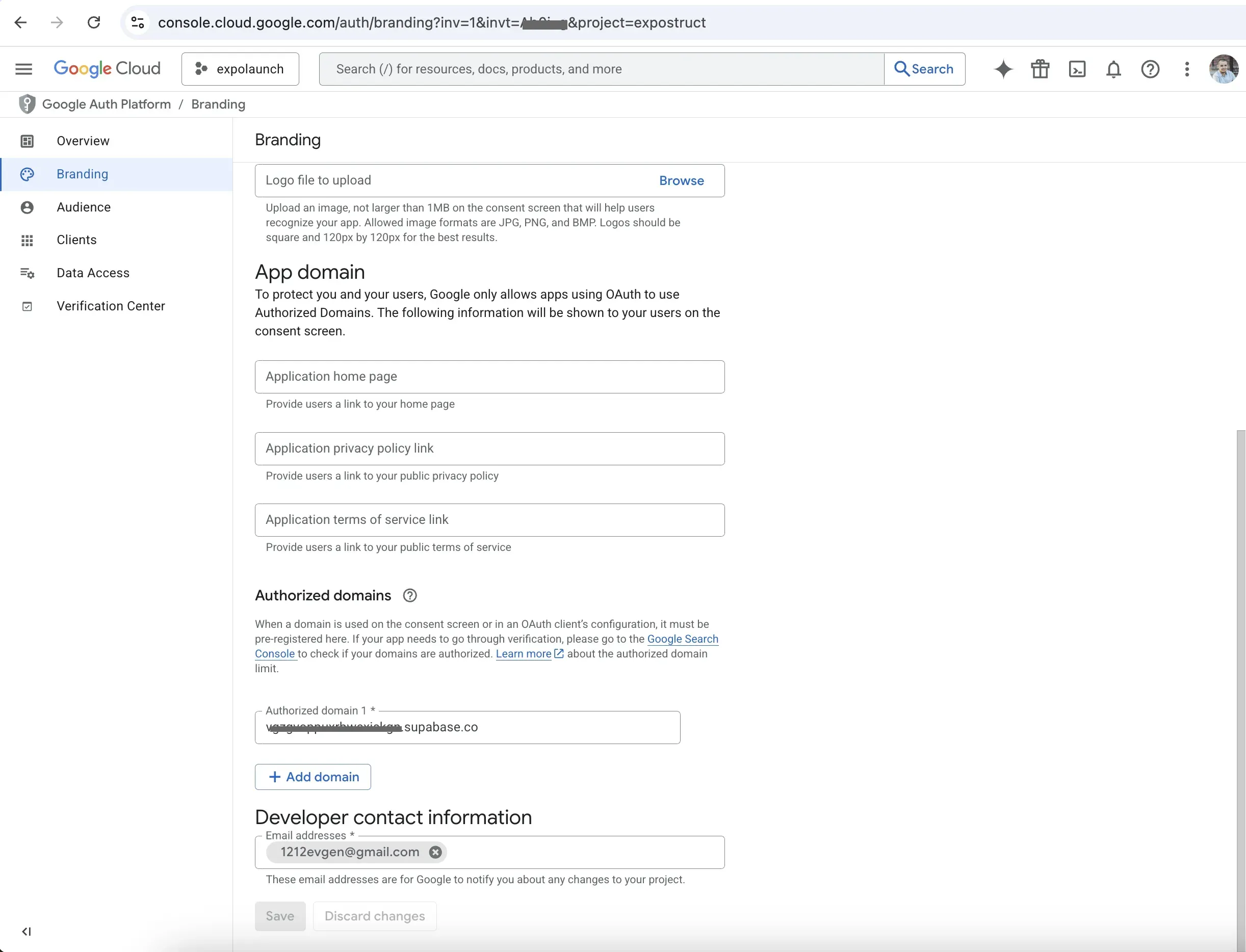
Task: Collapse the sidebar navigation panel
Action: pos(26,931)
